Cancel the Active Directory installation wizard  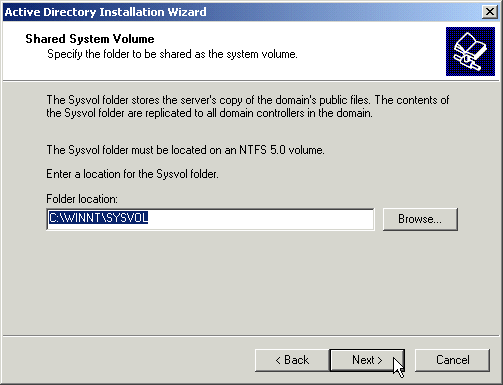(452, 360)
